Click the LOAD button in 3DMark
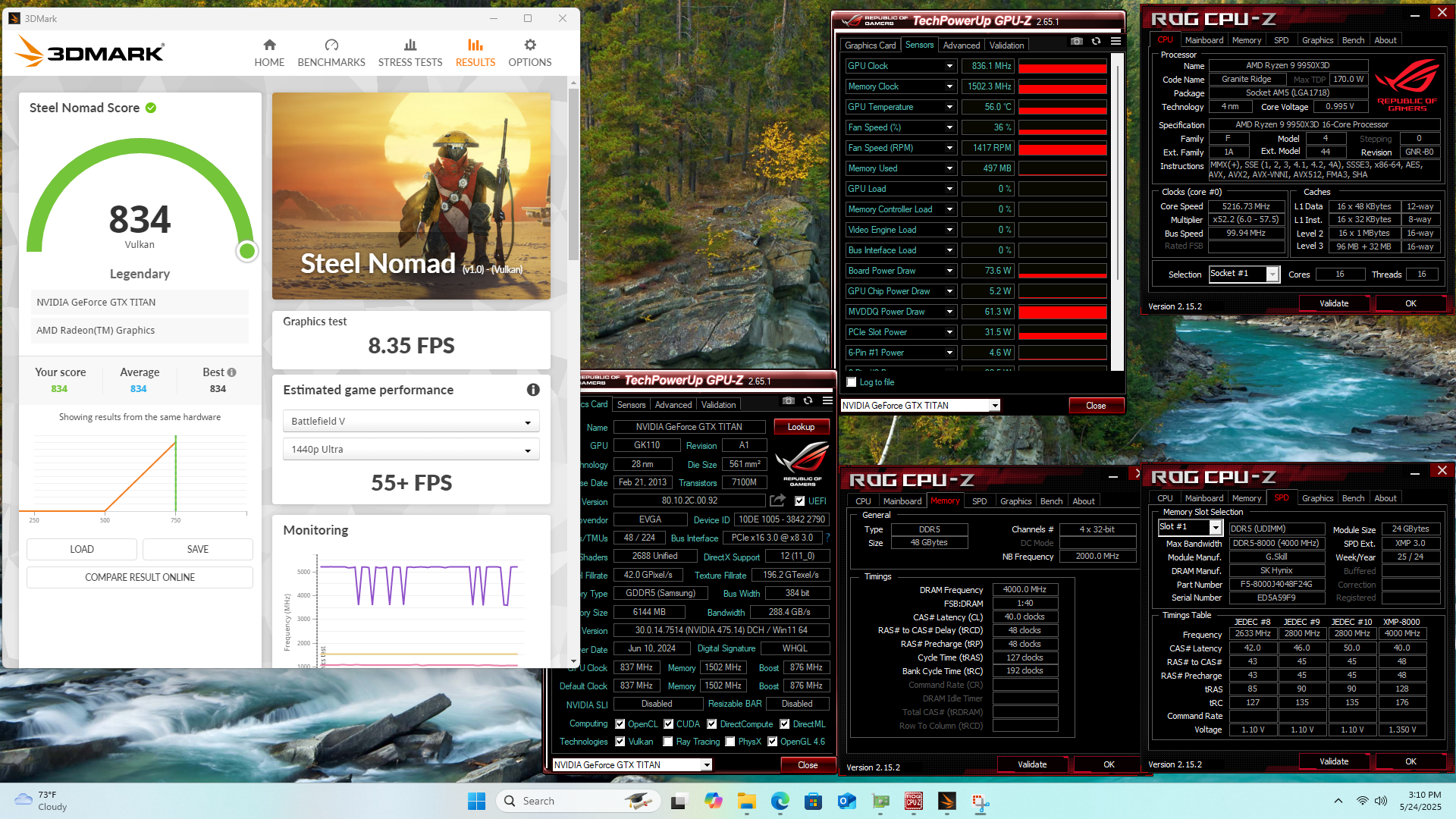Image resolution: width=1456 pixels, height=819 pixels. [x=82, y=549]
